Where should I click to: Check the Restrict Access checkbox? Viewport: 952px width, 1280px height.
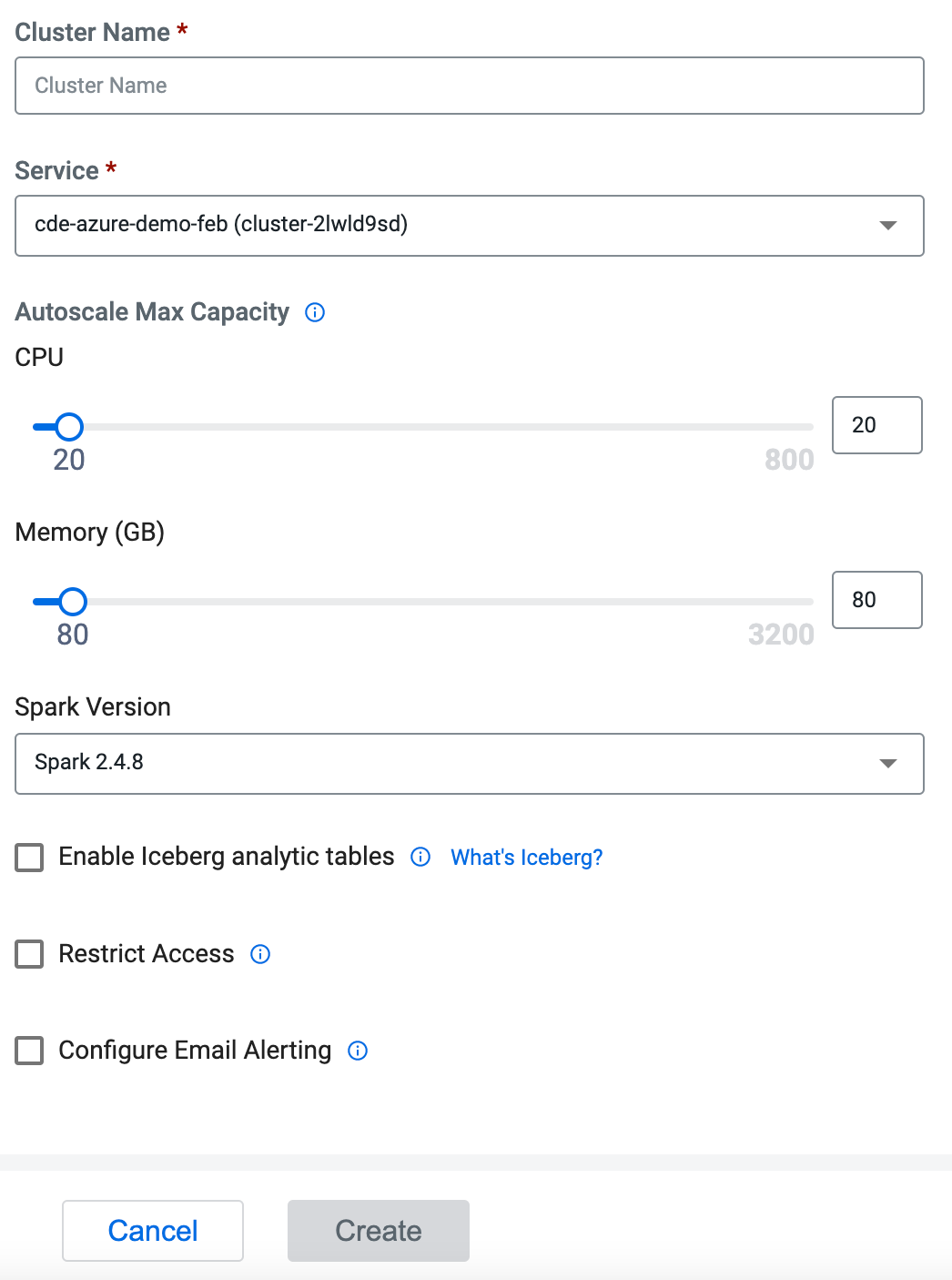(x=30, y=954)
